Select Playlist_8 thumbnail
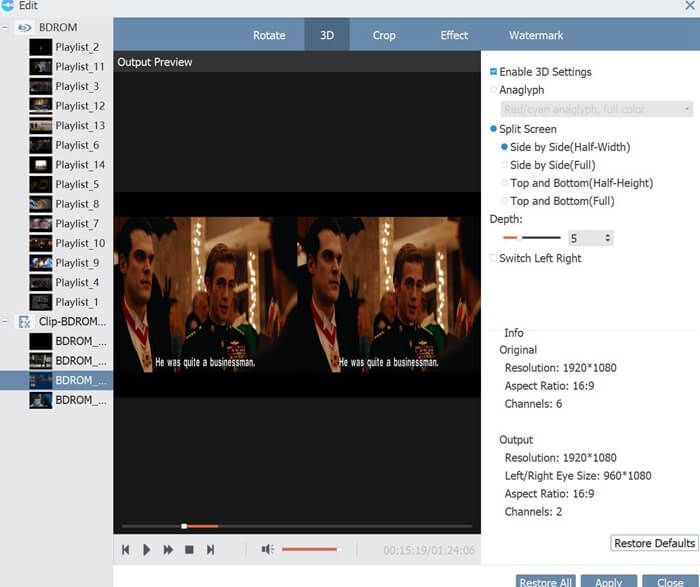Viewport: 700px width, 587px height. click(x=41, y=204)
